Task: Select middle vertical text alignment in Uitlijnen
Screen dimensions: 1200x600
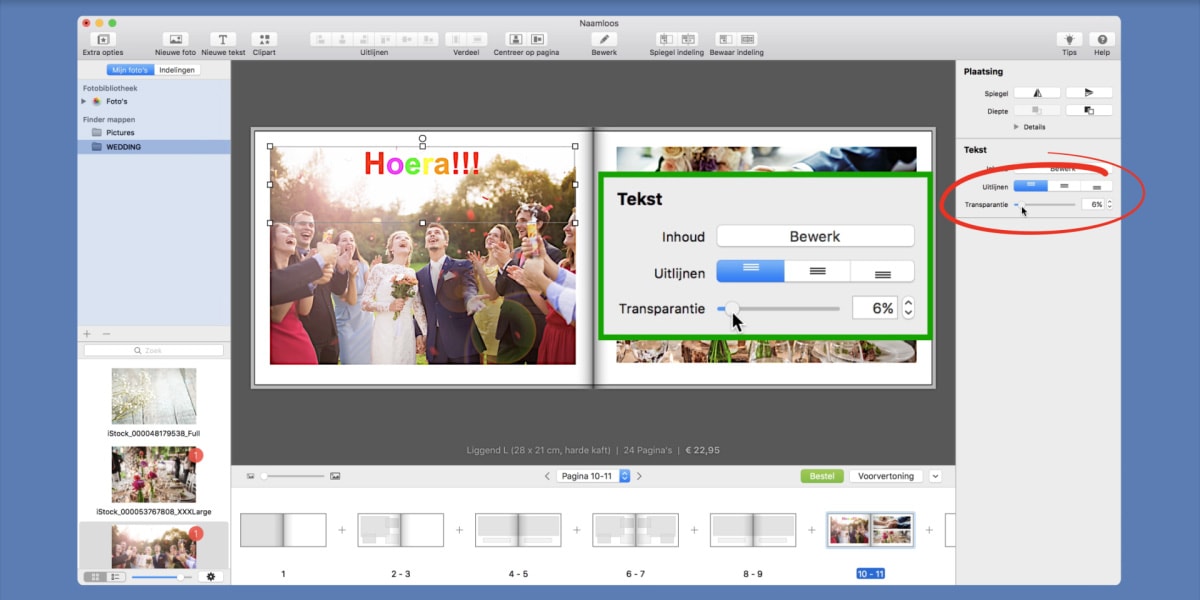Action: pyautogui.click(x=1064, y=186)
